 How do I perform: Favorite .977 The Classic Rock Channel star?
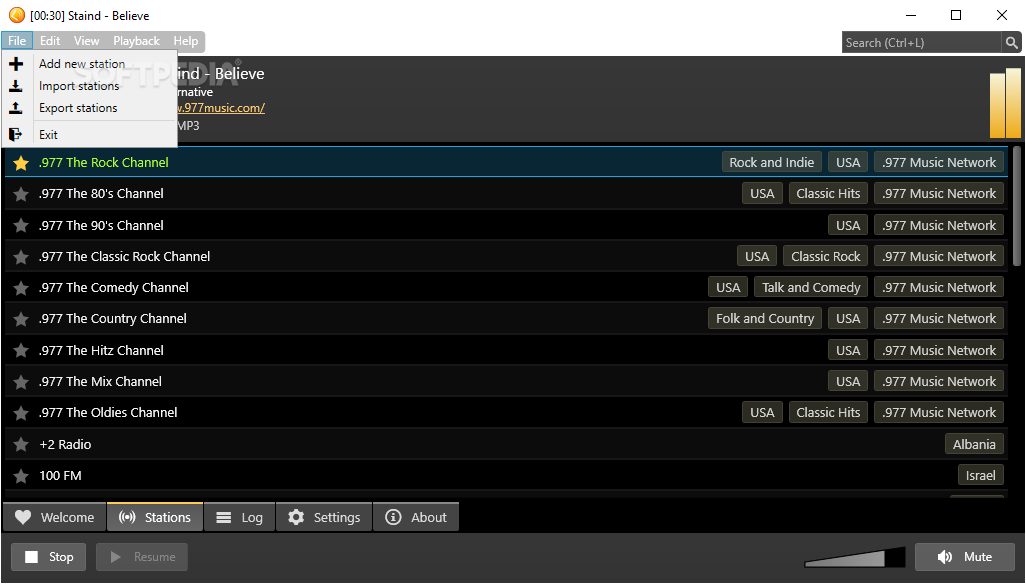click(x=21, y=257)
